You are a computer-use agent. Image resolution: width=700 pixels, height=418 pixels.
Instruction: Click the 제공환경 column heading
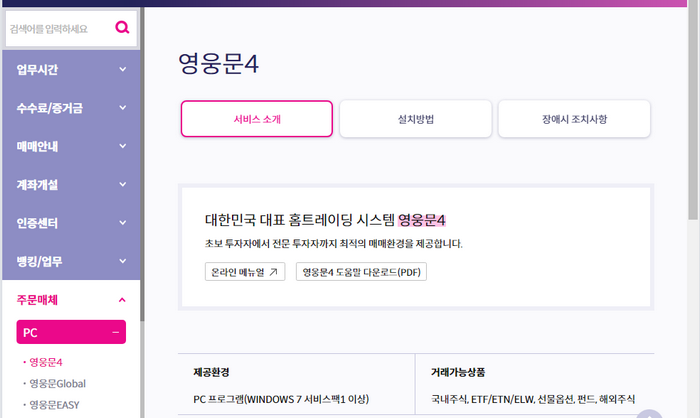tap(211, 372)
